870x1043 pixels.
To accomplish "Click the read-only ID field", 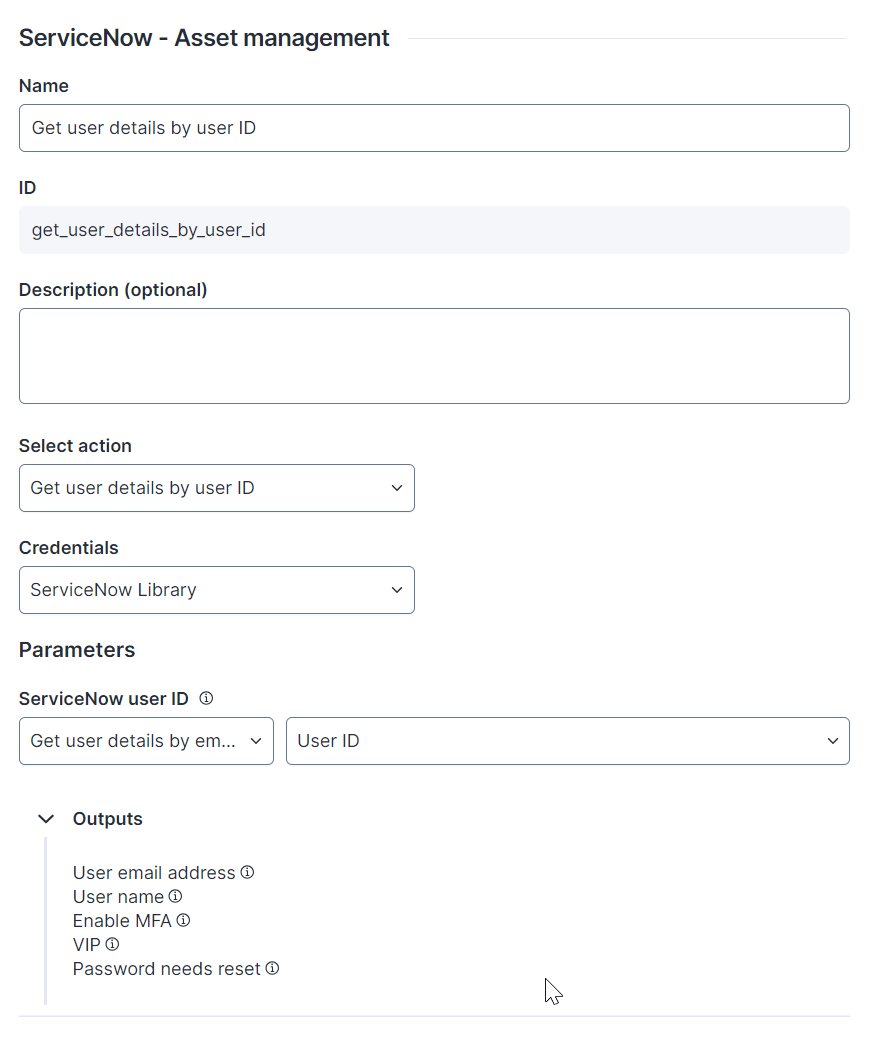I will tap(434, 230).
